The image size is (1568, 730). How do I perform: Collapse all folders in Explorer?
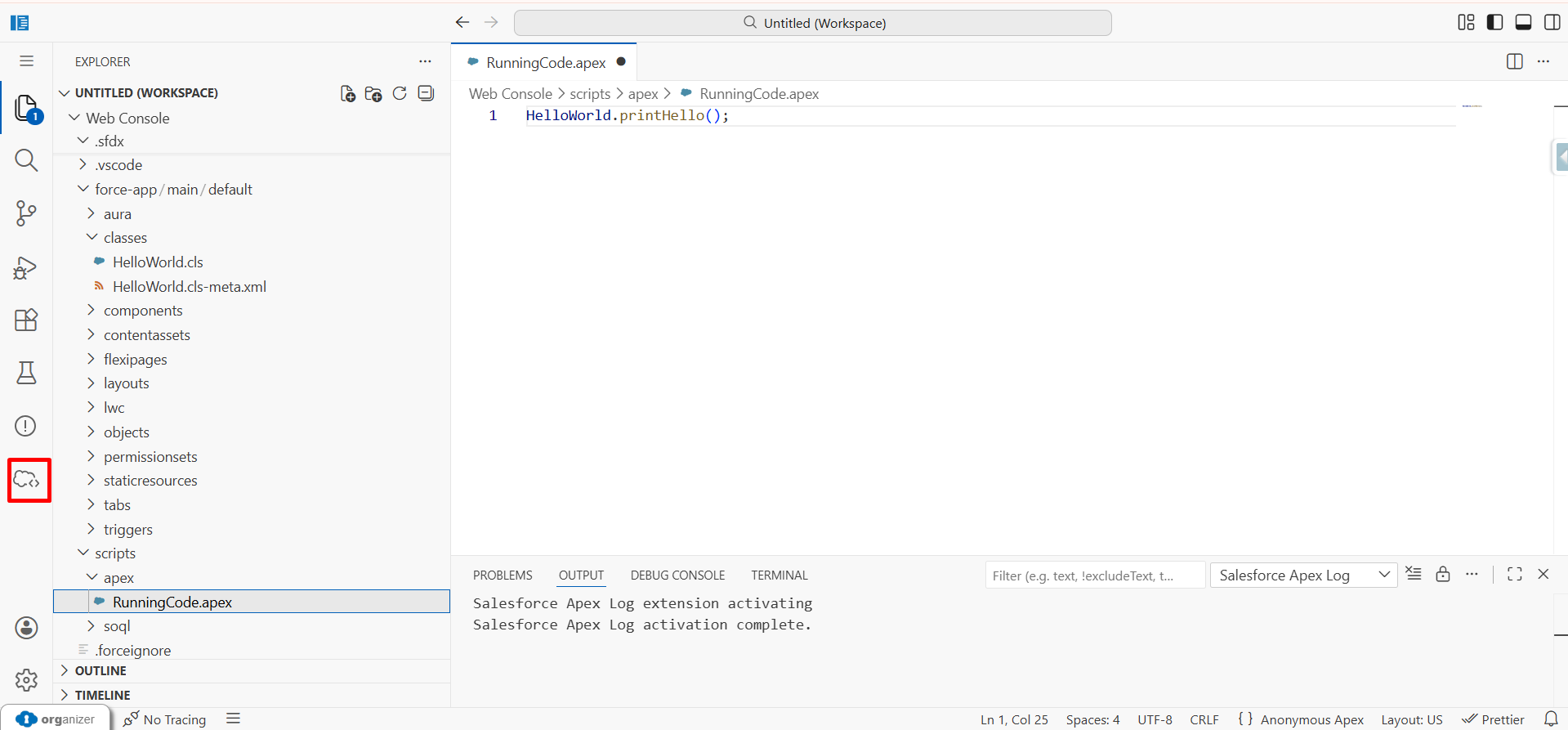(426, 93)
